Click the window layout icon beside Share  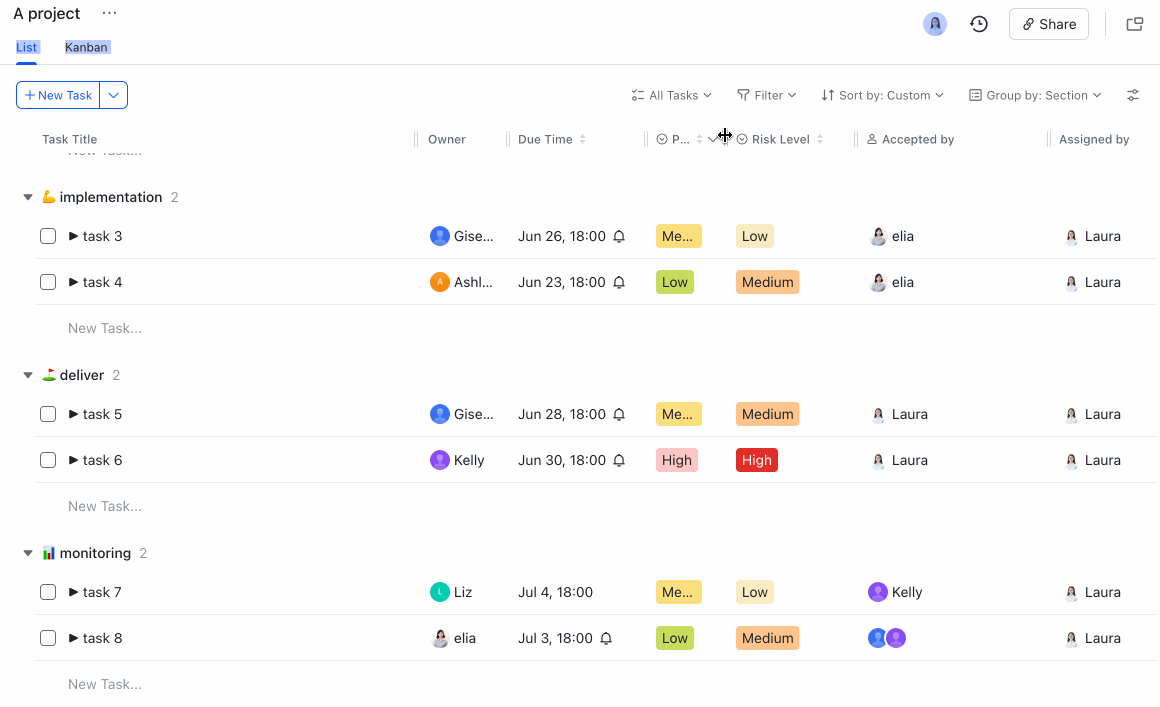click(1135, 24)
